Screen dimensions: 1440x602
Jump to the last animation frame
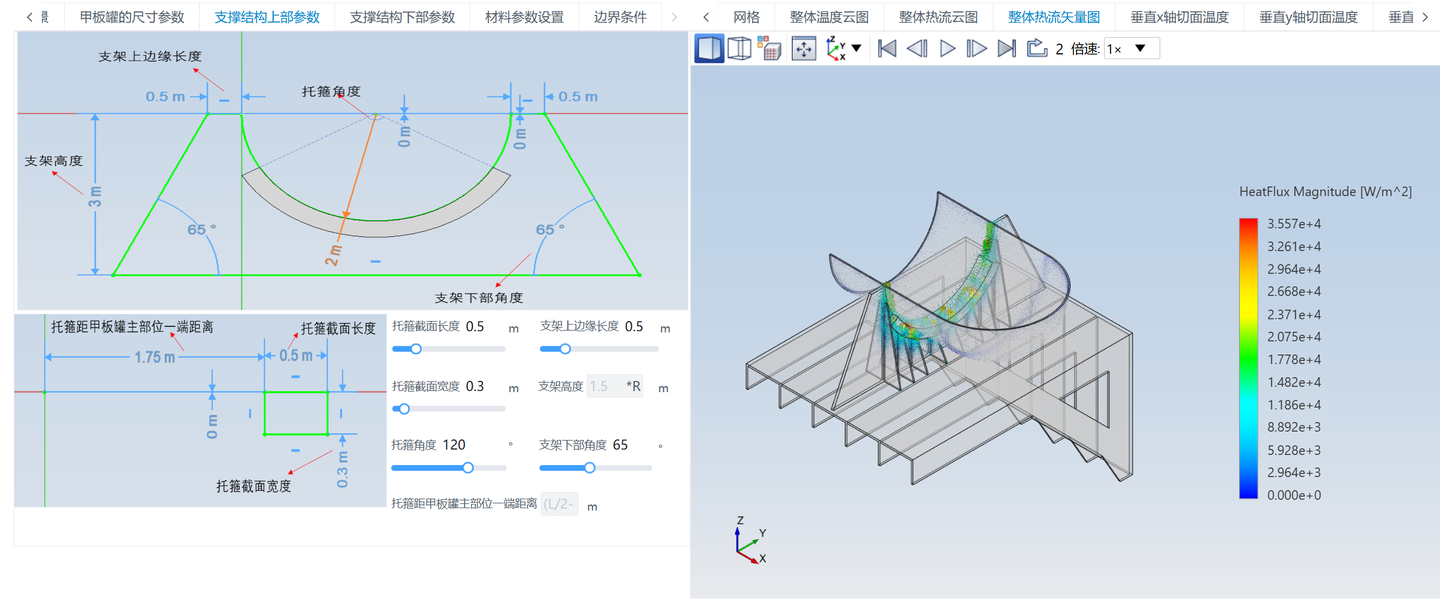pyautogui.click(x=1007, y=48)
